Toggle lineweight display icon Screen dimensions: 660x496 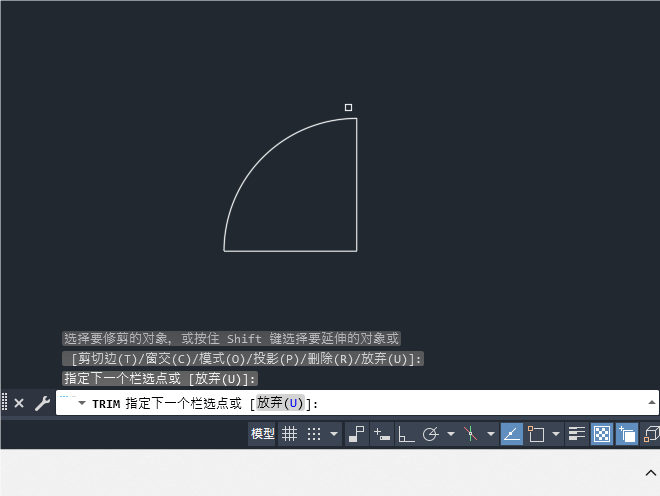(577, 434)
